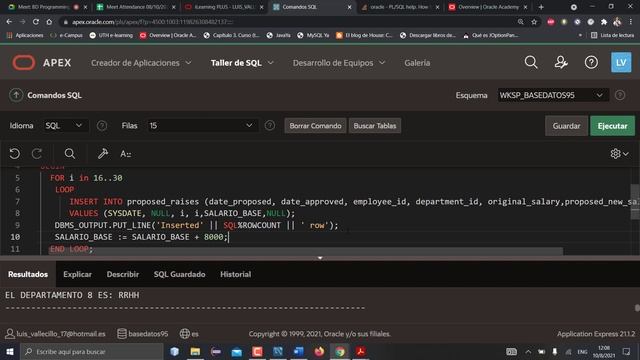This screenshot has height=360, width=640.
Task: Click the up arrow beside Comandos SQL
Action: point(16,95)
